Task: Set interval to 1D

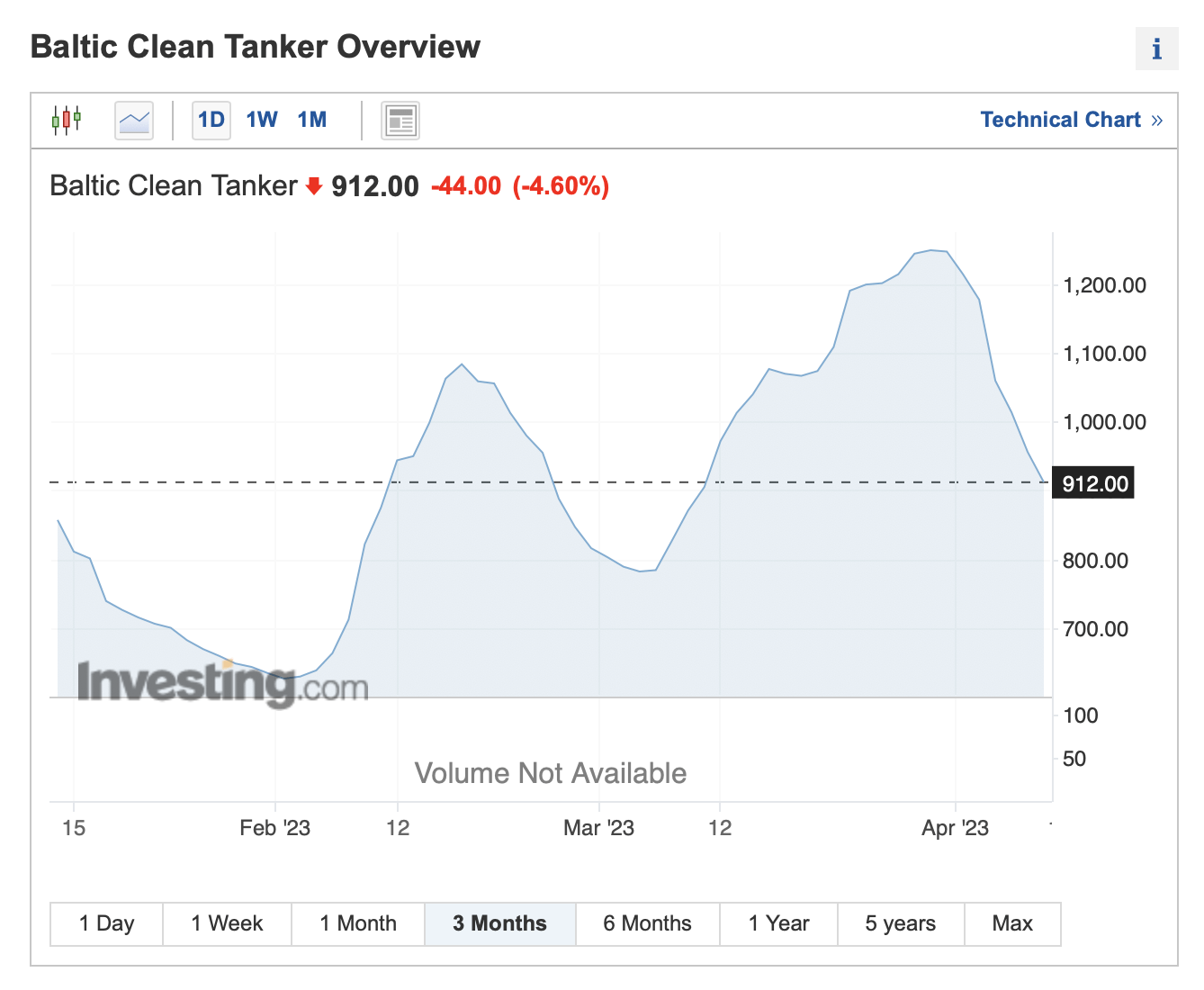Action: click(211, 120)
